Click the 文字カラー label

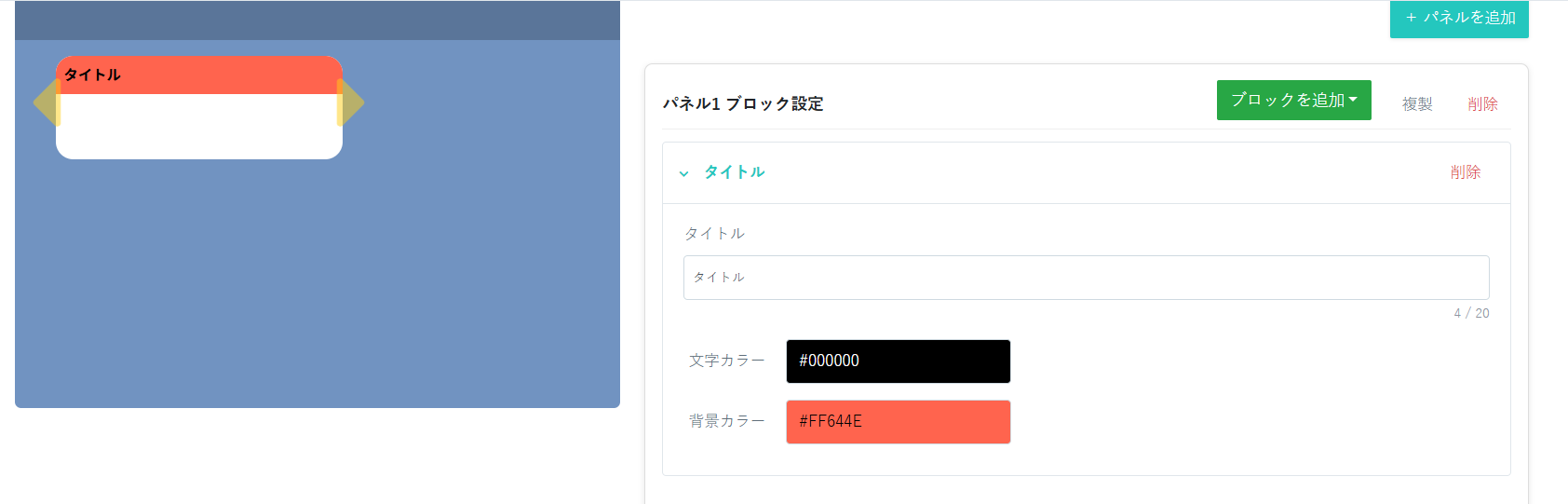[726, 361]
